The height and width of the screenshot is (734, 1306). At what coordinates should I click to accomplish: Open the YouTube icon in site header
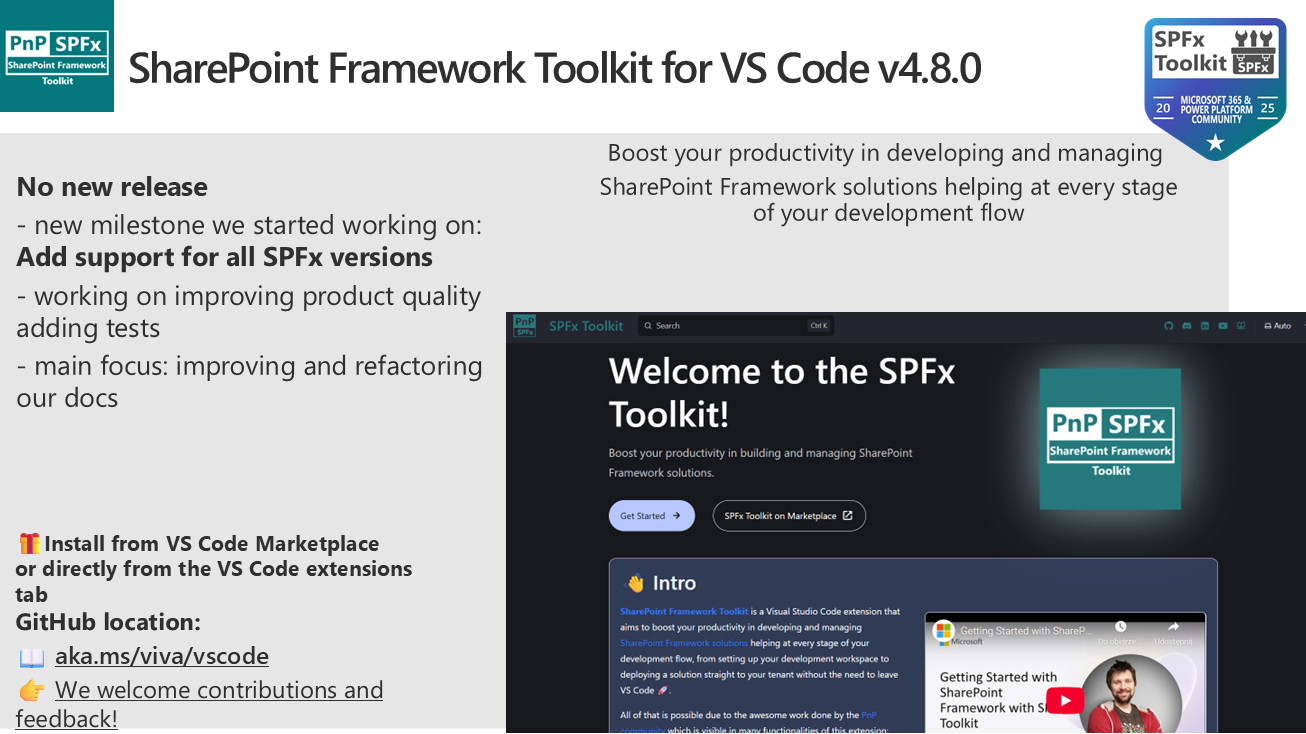point(1223,326)
